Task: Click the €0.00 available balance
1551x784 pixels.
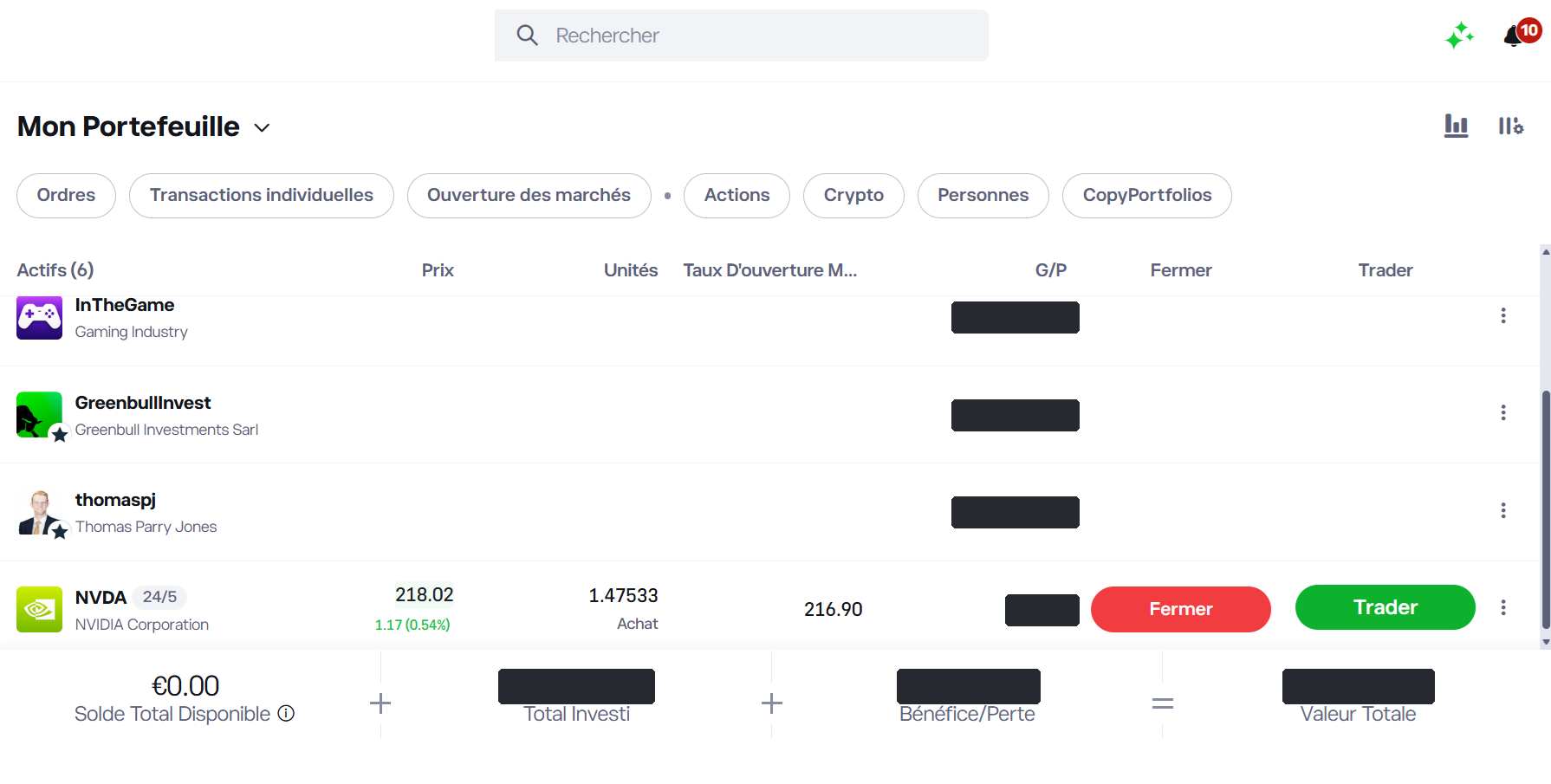Action: (x=185, y=686)
